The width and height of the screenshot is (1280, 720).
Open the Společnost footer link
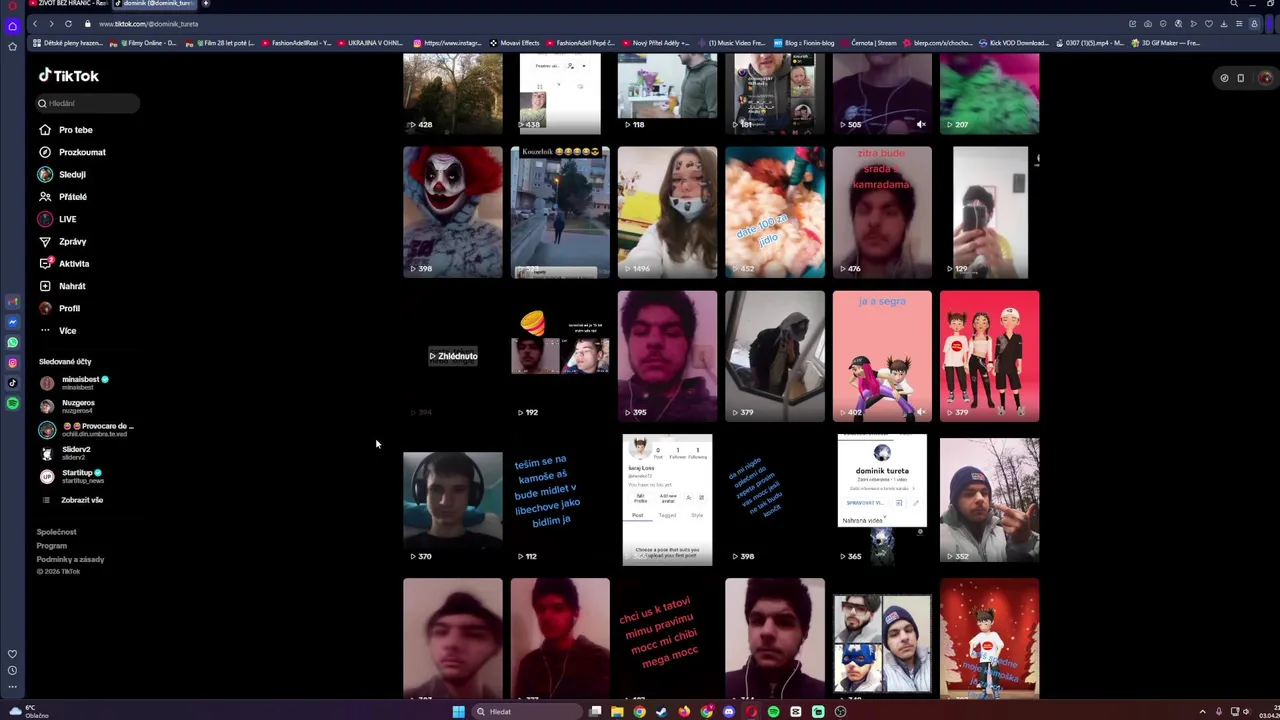[x=56, y=532]
